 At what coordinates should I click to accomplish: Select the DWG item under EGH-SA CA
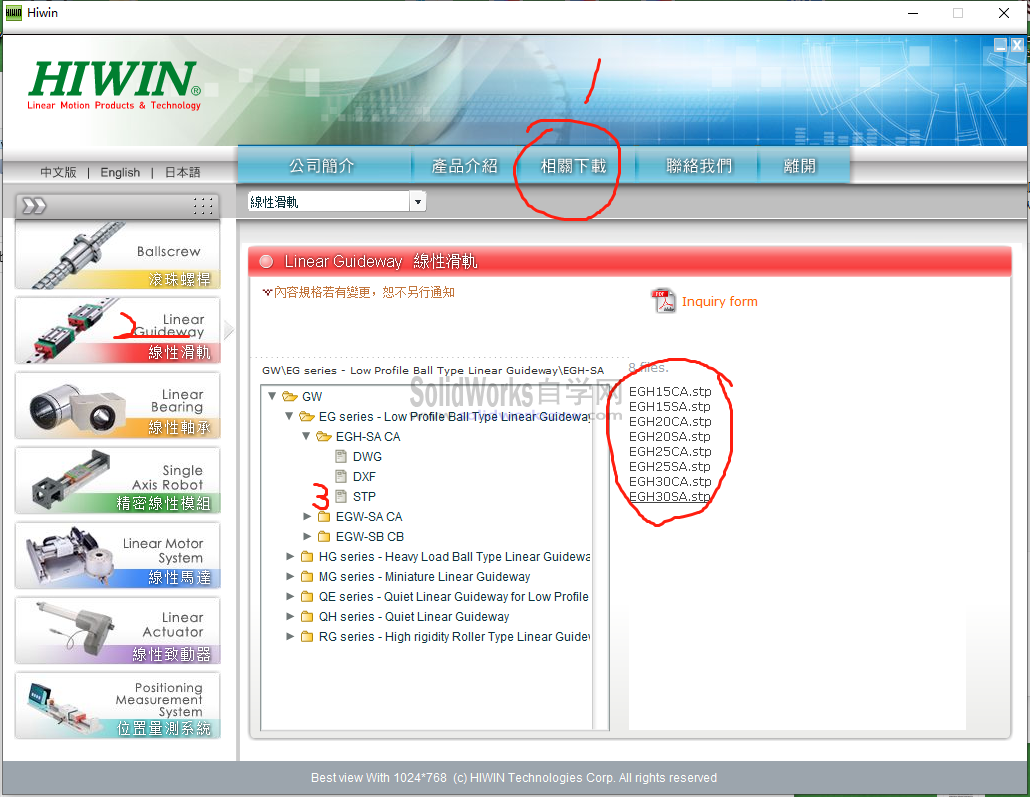pos(366,456)
